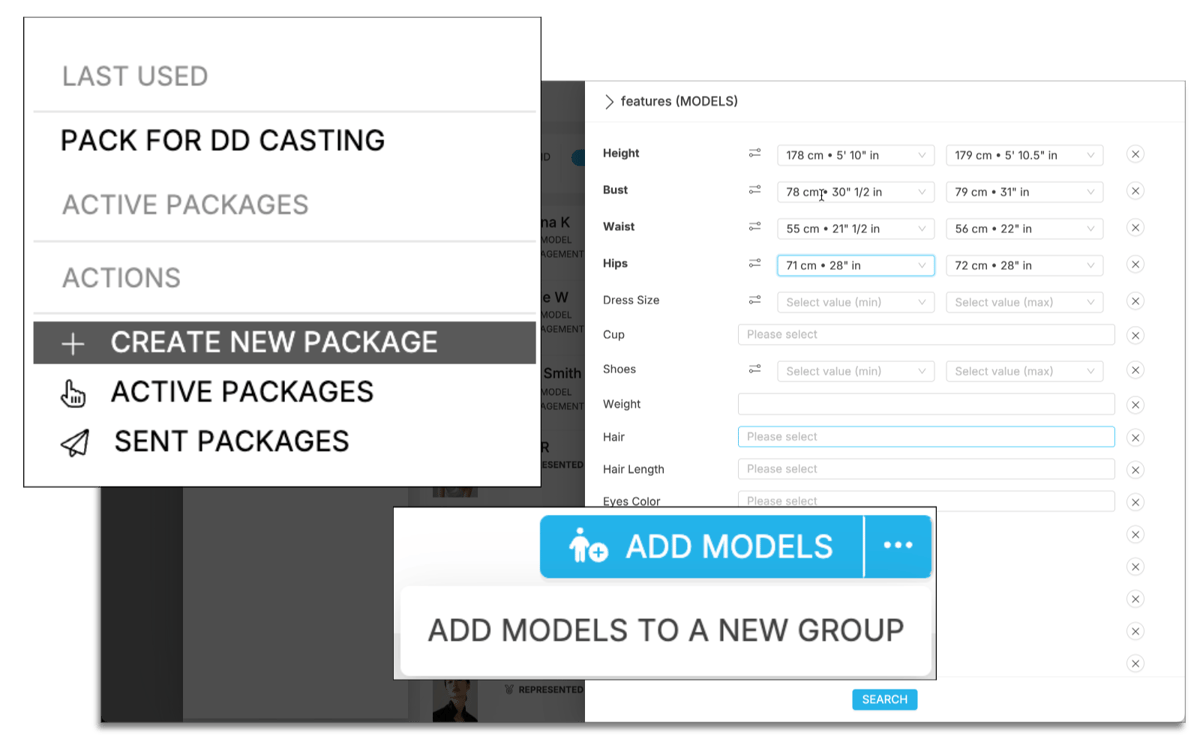This screenshot has width=1200, height=736.
Task: Click into the Weight input field
Action: pos(925,404)
